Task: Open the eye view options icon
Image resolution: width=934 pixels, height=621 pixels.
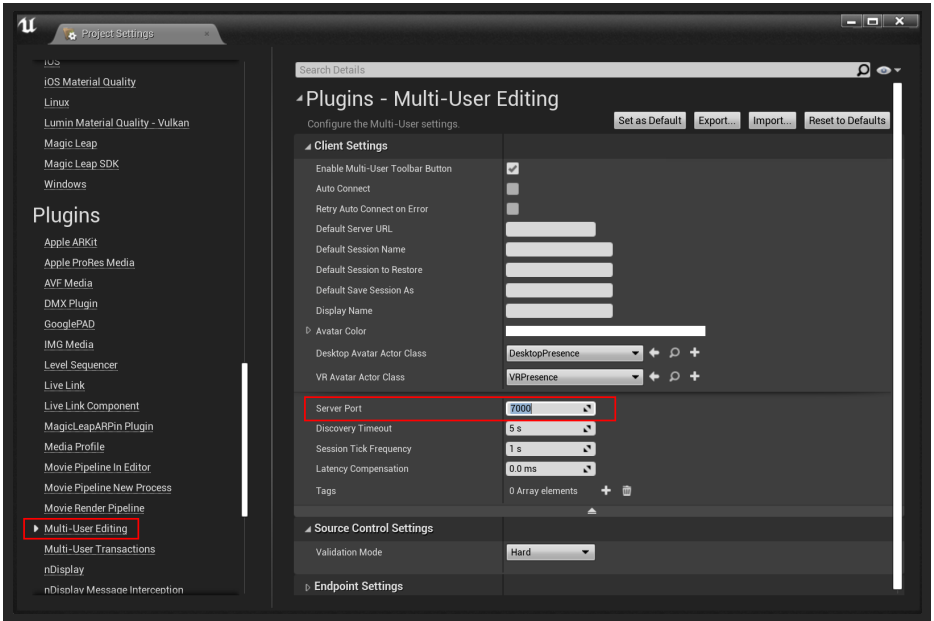Action: click(888, 70)
